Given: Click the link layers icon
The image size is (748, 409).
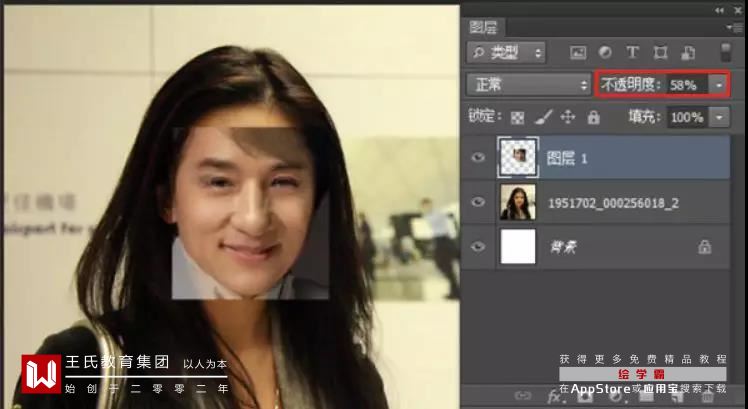Looking at the screenshot, I should (523, 396).
